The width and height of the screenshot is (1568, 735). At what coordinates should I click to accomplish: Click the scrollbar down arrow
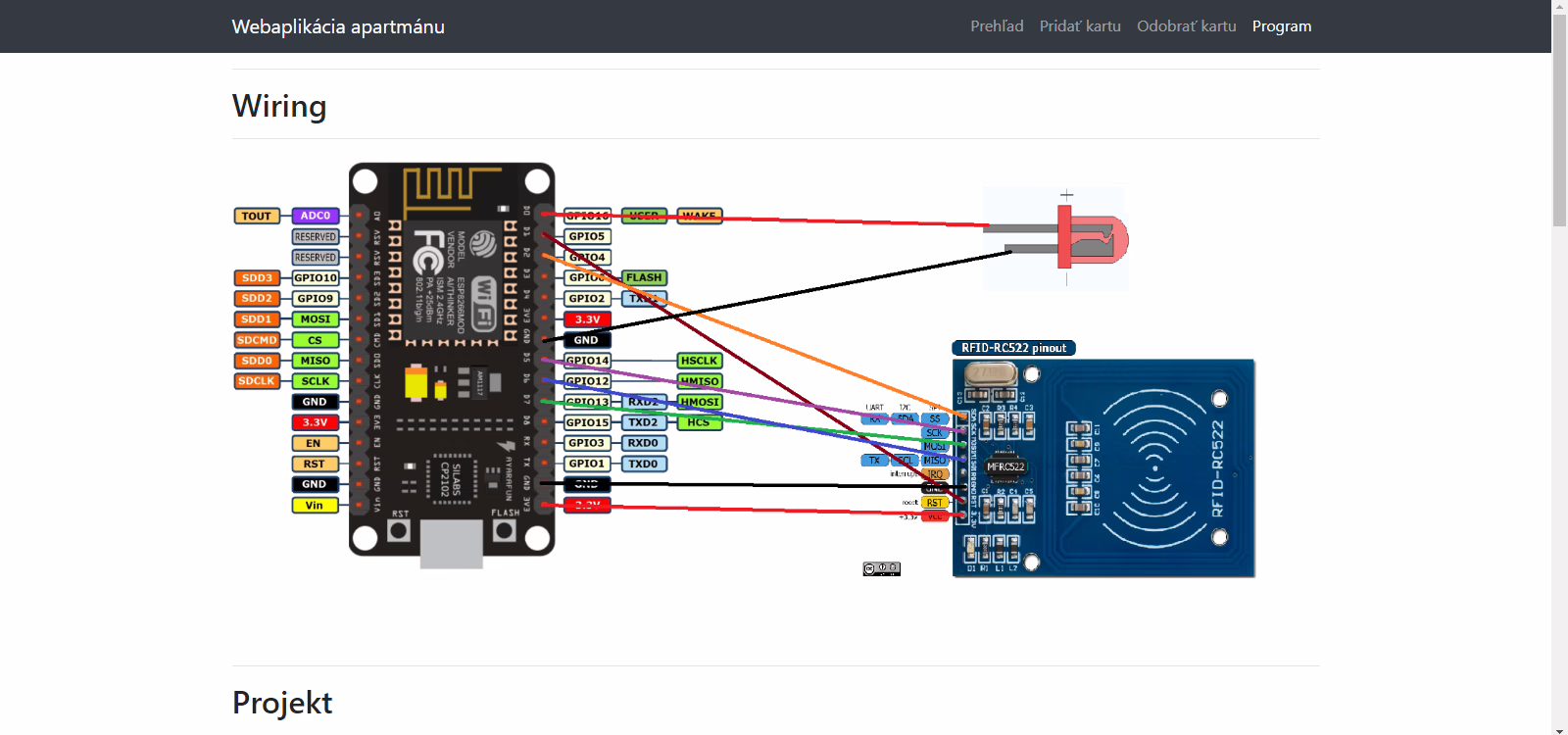point(1559,728)
